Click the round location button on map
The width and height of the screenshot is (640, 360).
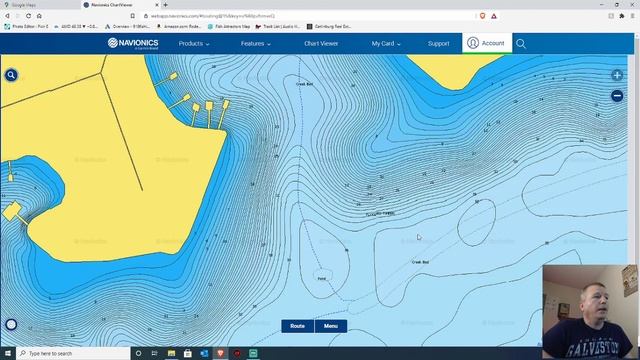tap(11, 324)
